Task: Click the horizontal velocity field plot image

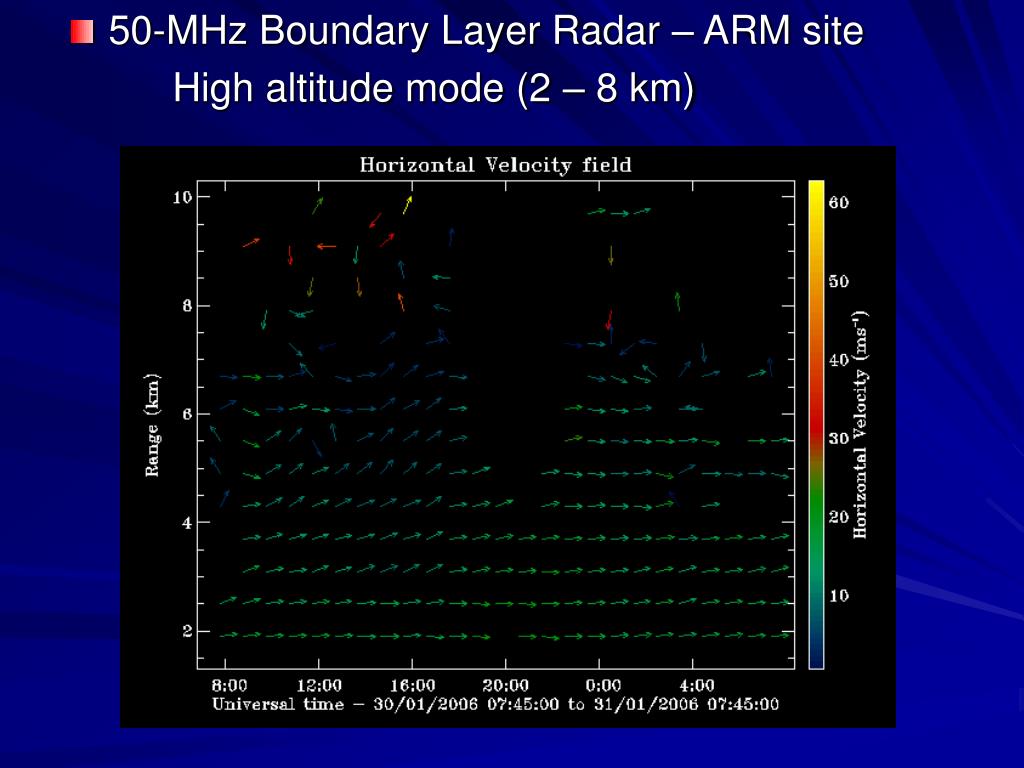Action: click(507, 436)
